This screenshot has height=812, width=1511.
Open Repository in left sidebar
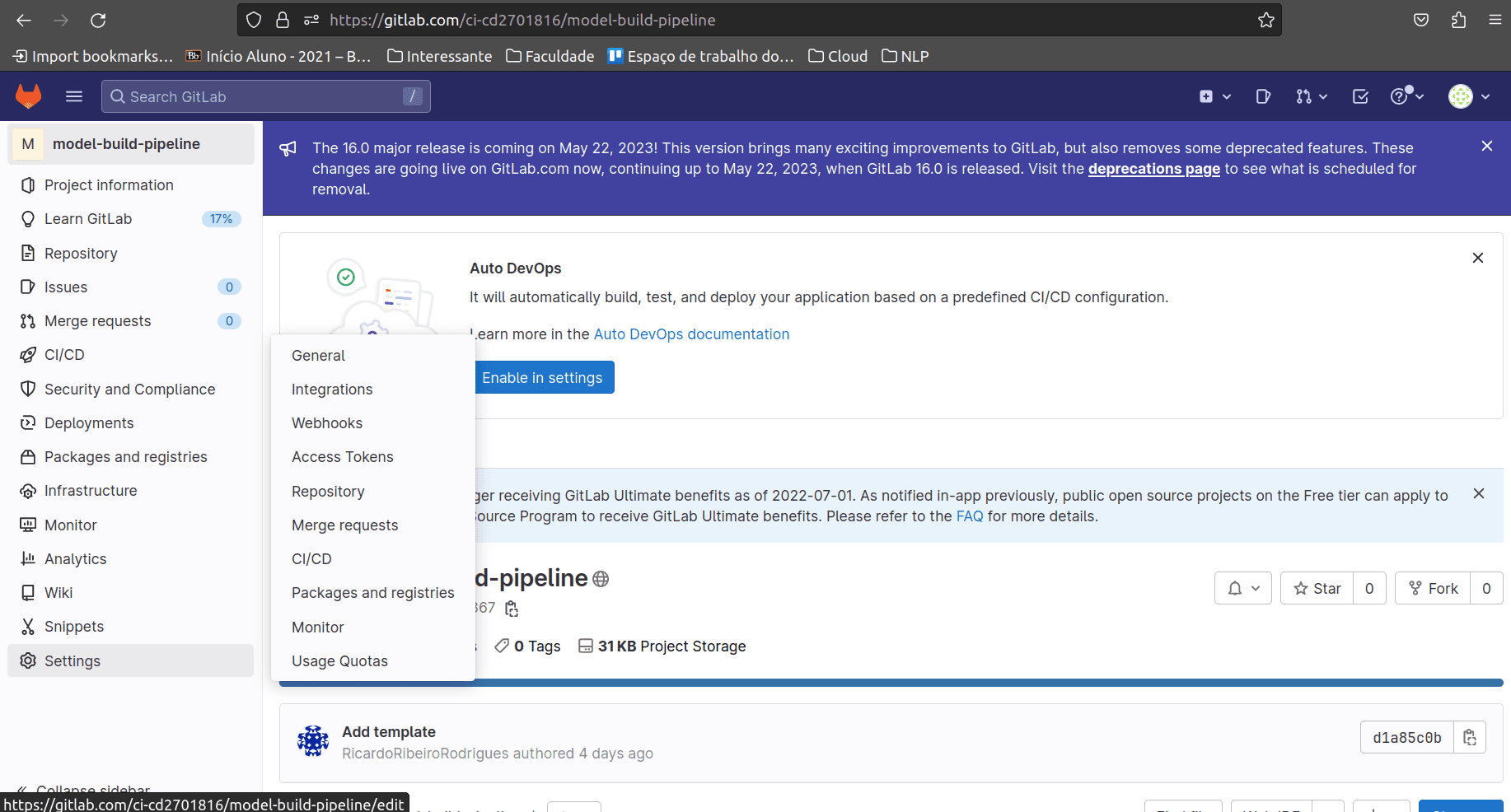[131, 253]
